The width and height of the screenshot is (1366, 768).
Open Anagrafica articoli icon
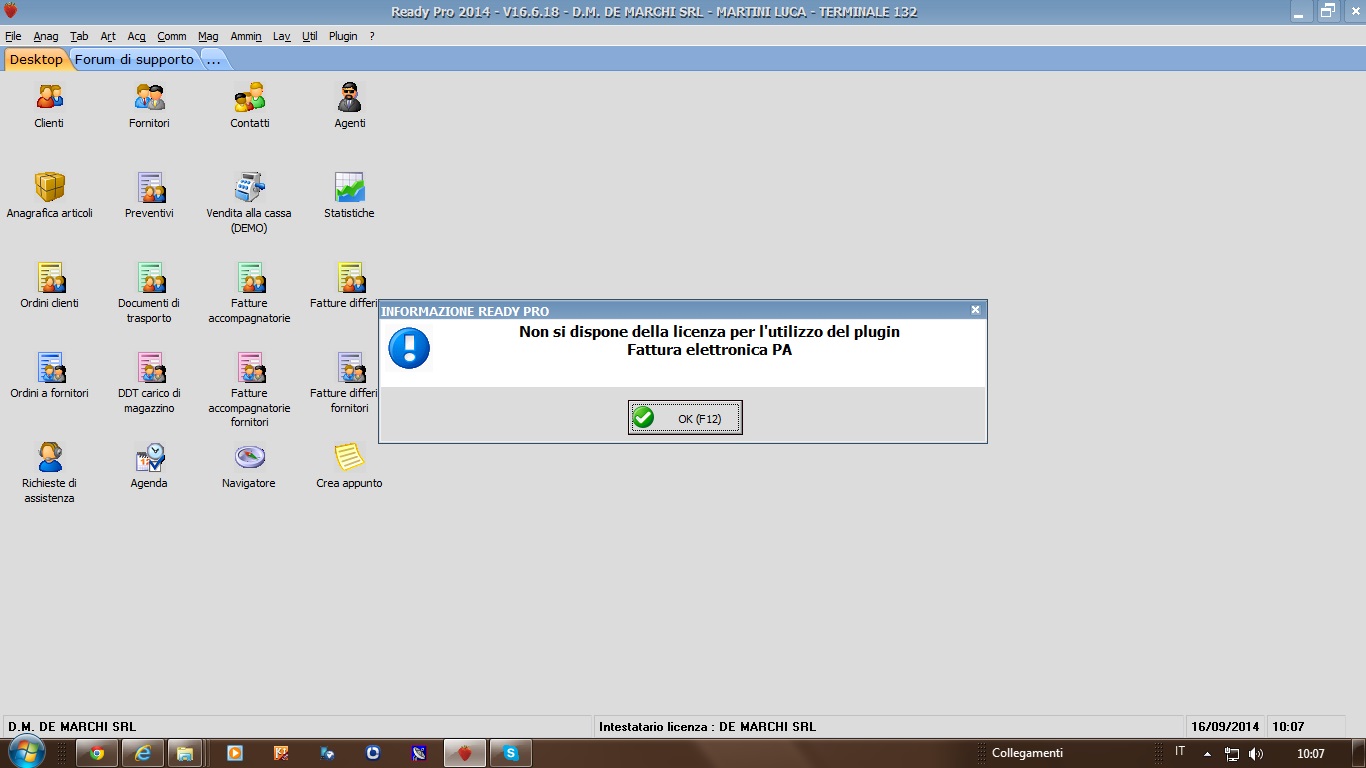pyautogui.click(x=49, y=187)
